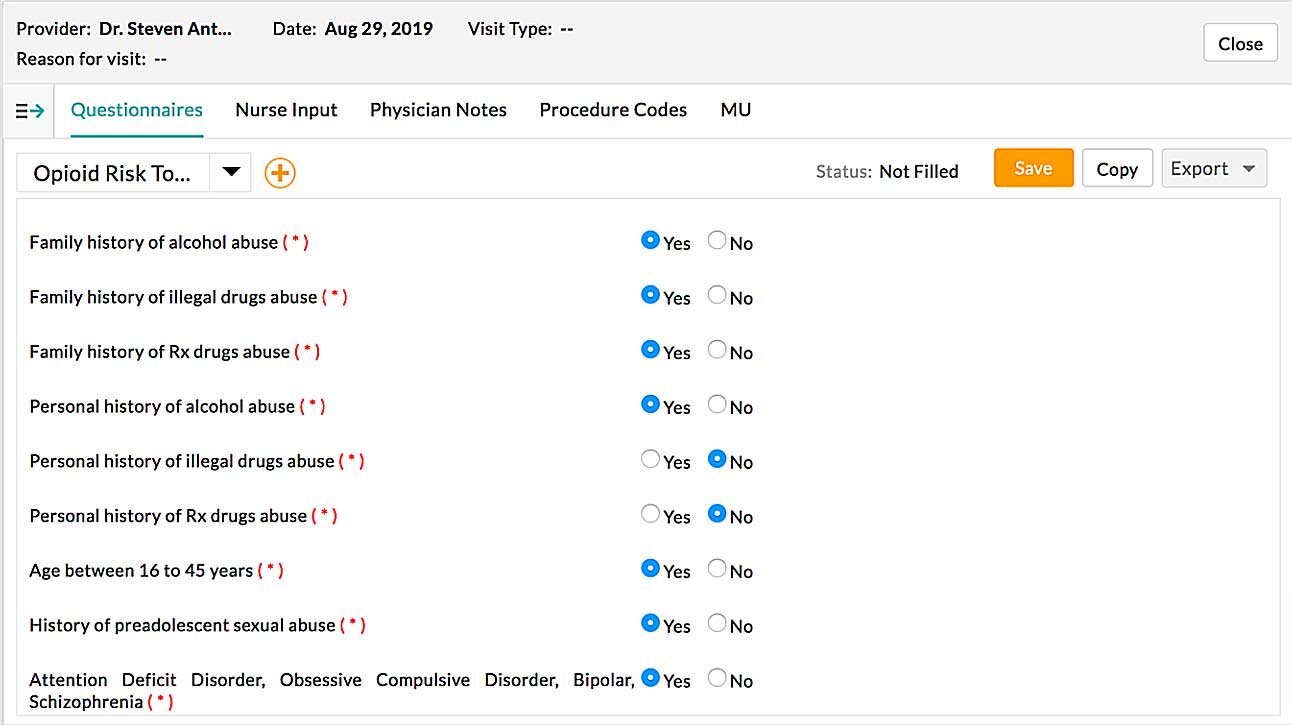This screenshot has height=725, width=1292.
Task: Select the MU tab
Action: point(735,110)
